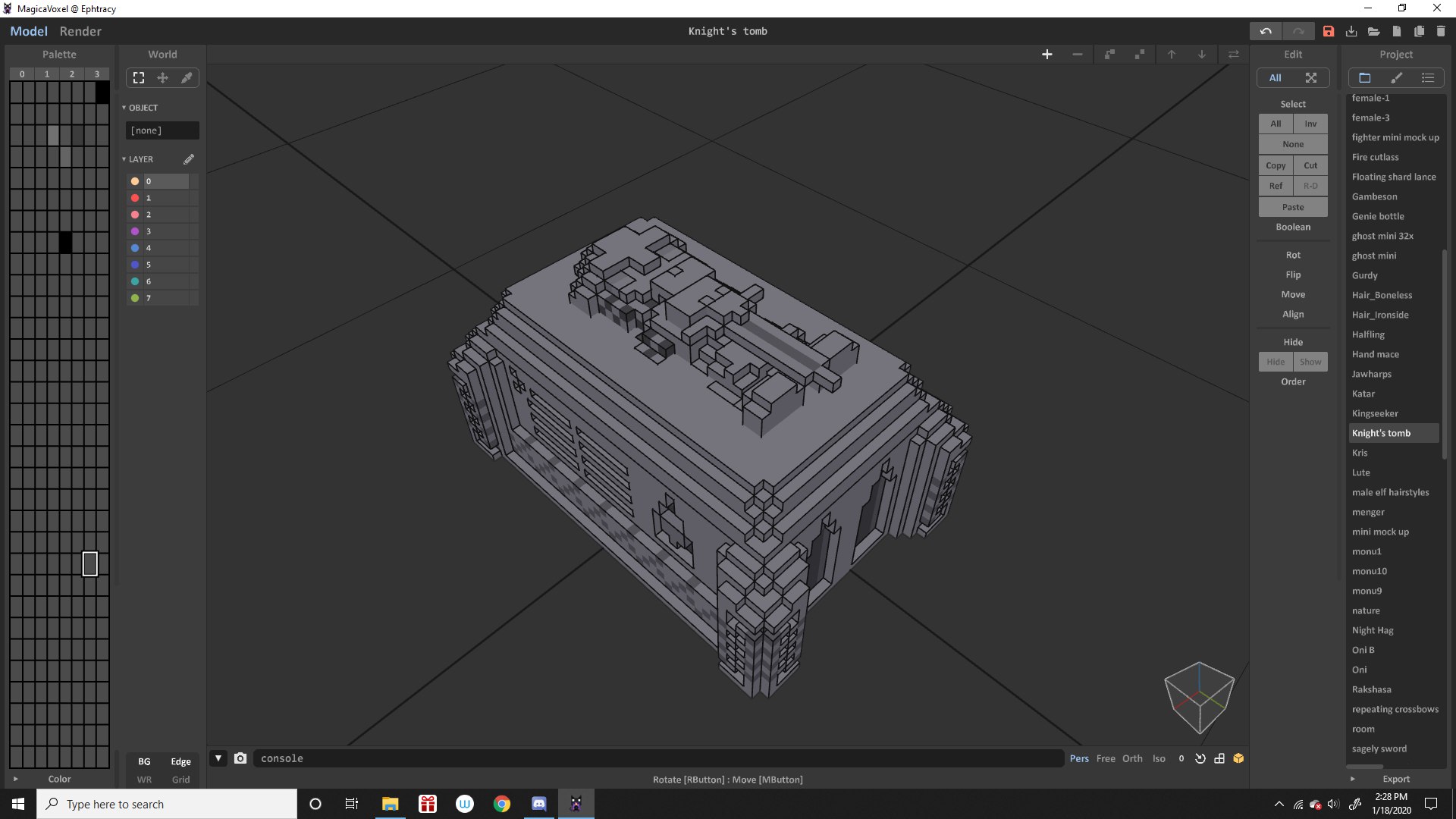Click the redo arrow button
1456x819 pixels.
[1298, 31]
